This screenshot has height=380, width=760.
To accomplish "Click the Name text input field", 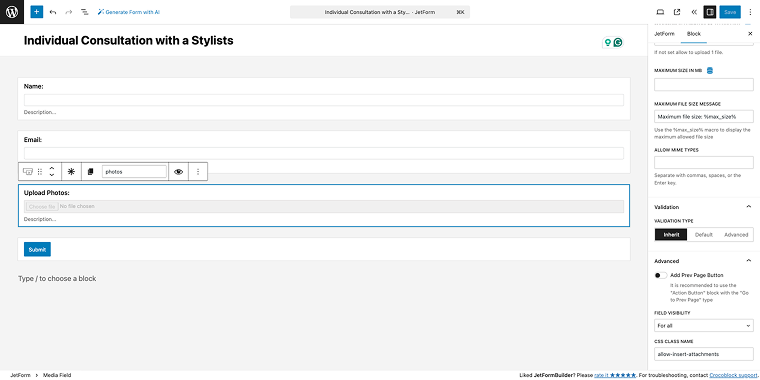I will (324, 100).
